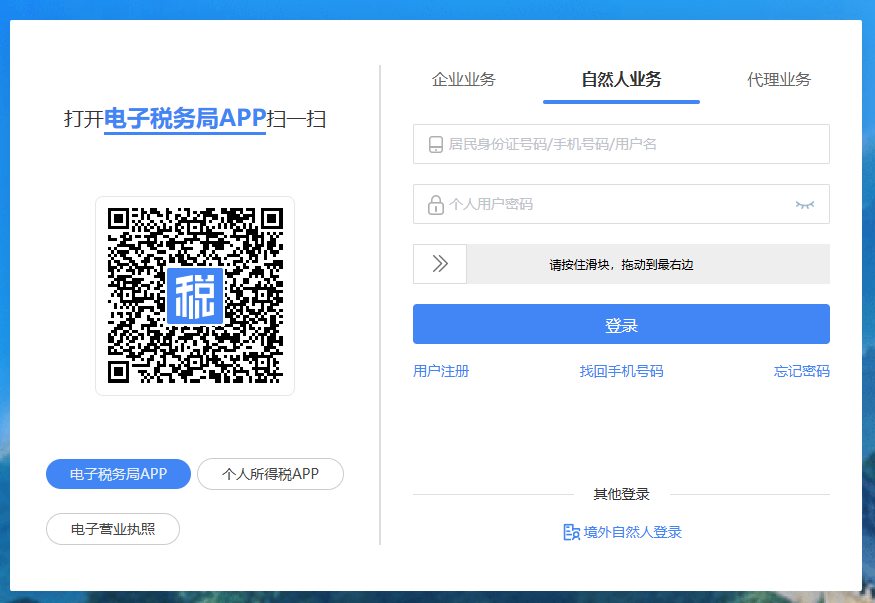Open the 用户注册 link
The image size is (875, 603).
(x=441, y=371)
